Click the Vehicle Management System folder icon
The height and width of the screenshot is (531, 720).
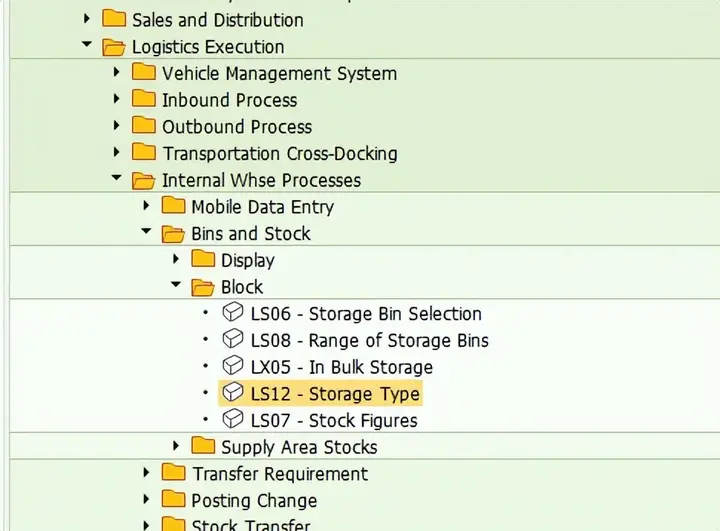pyautogui.click(x=145, y=73)
